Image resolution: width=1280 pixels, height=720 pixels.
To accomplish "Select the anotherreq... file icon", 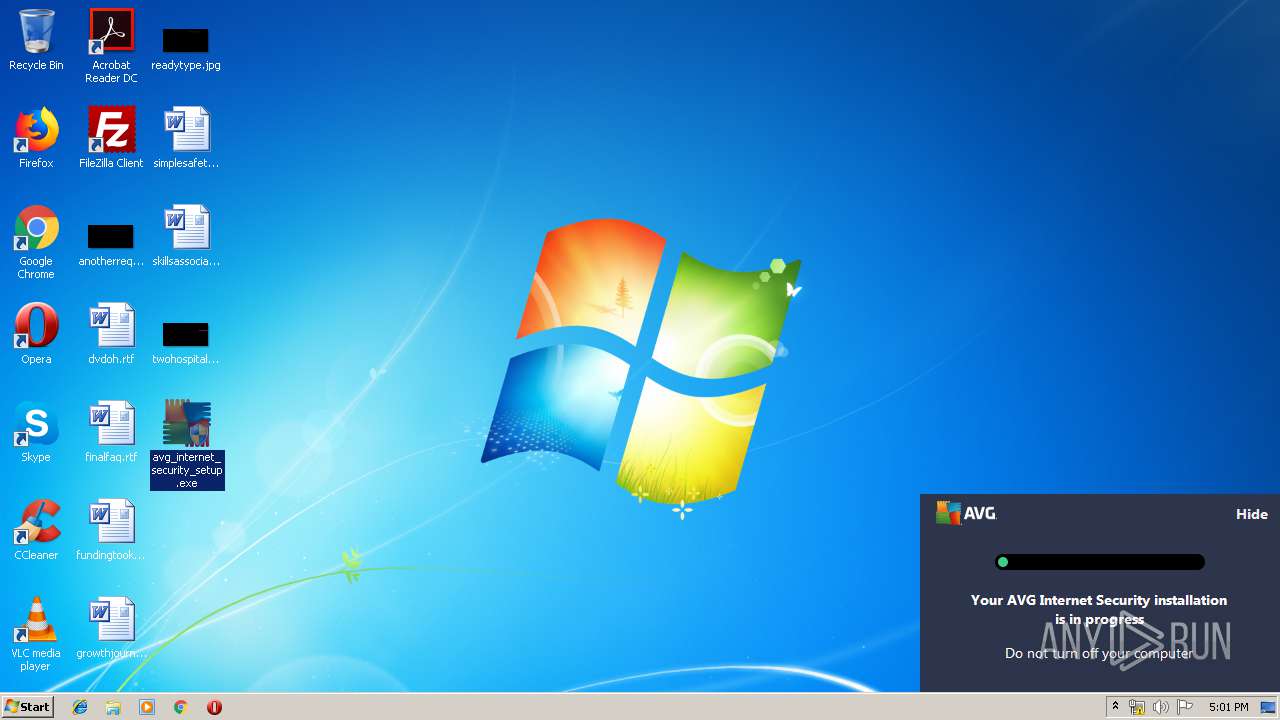I will click(111, 245).
